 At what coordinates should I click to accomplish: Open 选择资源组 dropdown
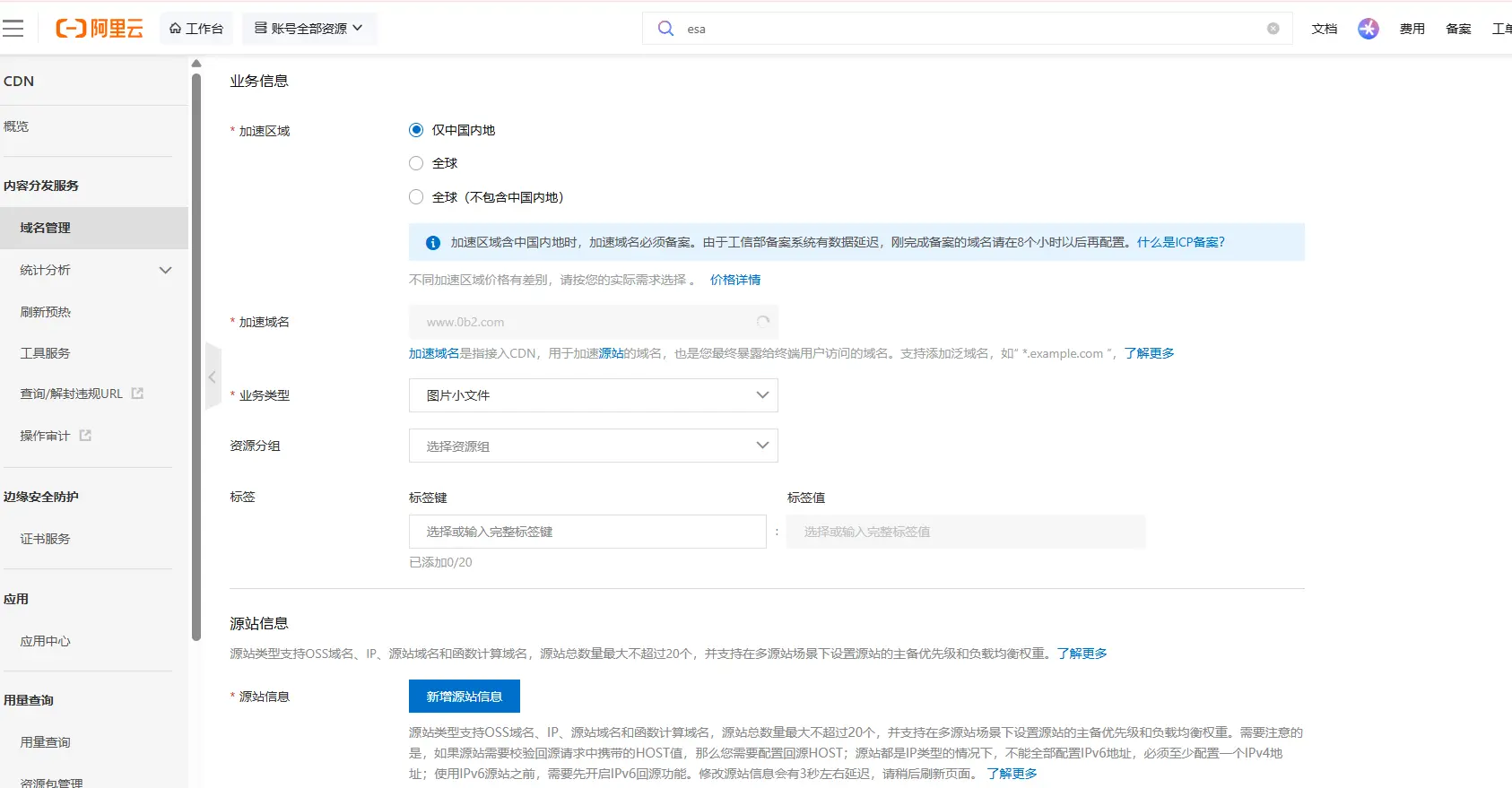click(593, 446)
